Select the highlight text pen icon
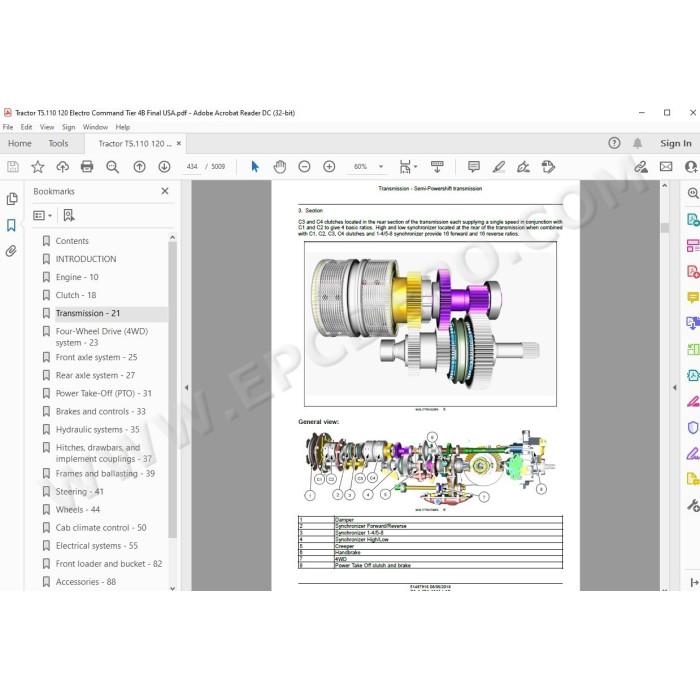The image size is (700, 700). coord(499,167)
